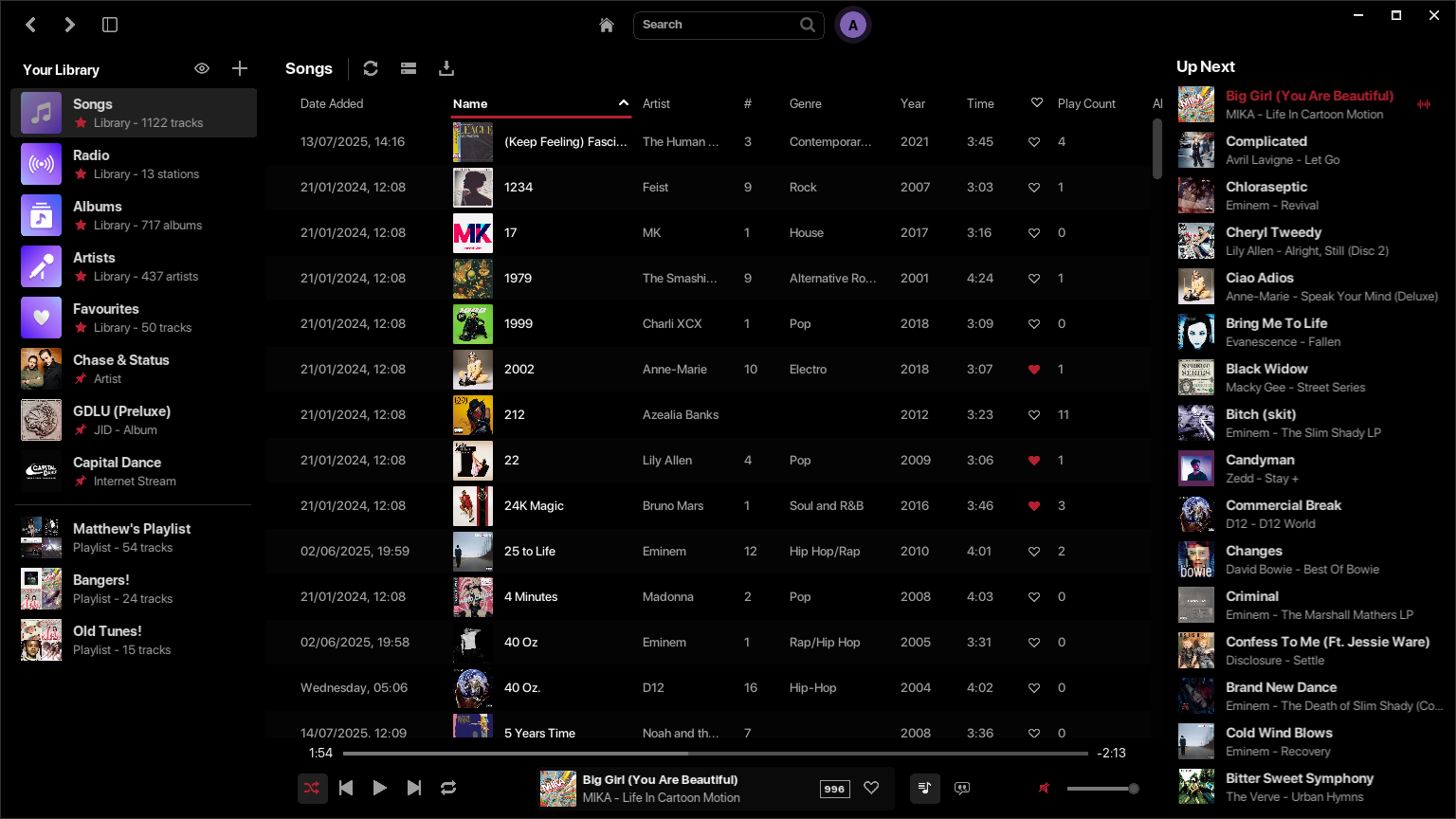The image size is (1456, 819).
Task: Favourite the song 212 by Azealia Banks
Action: pyautogui.click(x=1034, y=415)
